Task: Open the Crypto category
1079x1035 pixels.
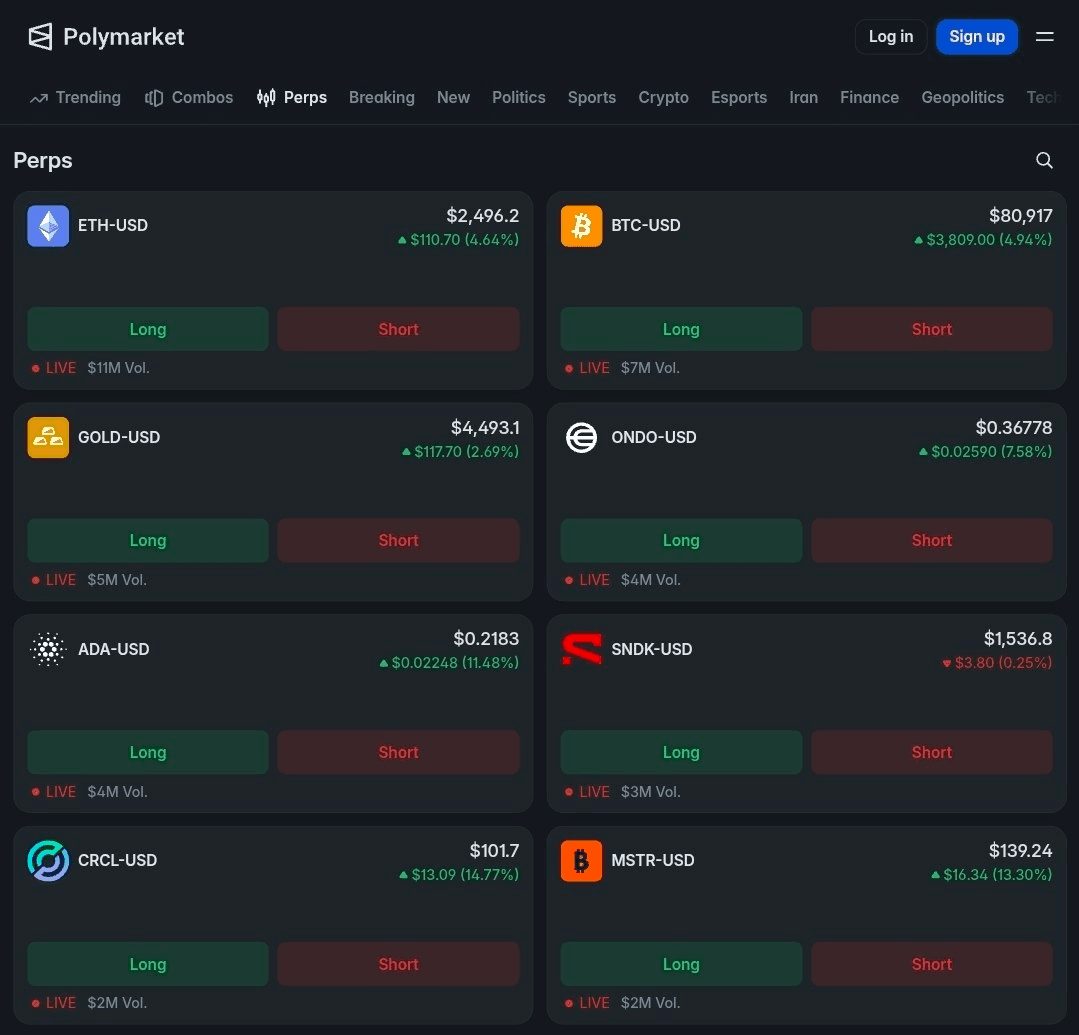Action: click(663, 98)
